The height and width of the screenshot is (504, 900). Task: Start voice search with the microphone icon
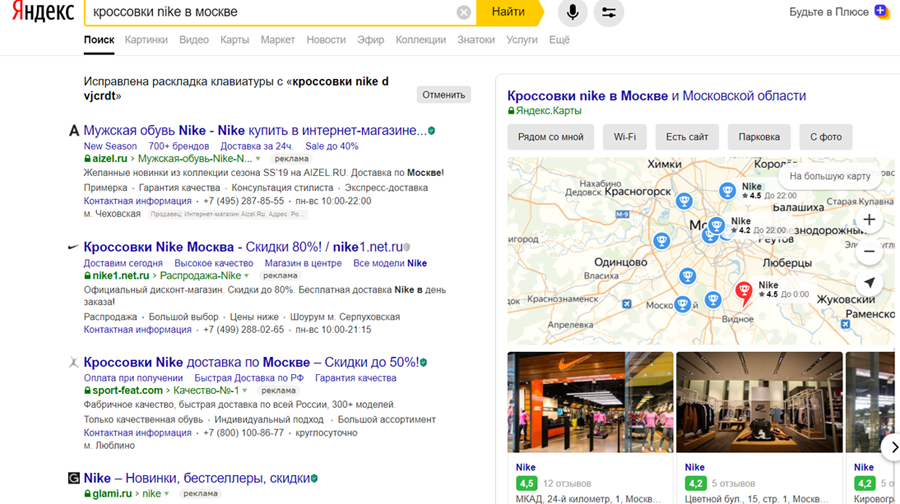click(x=573, y=13)
